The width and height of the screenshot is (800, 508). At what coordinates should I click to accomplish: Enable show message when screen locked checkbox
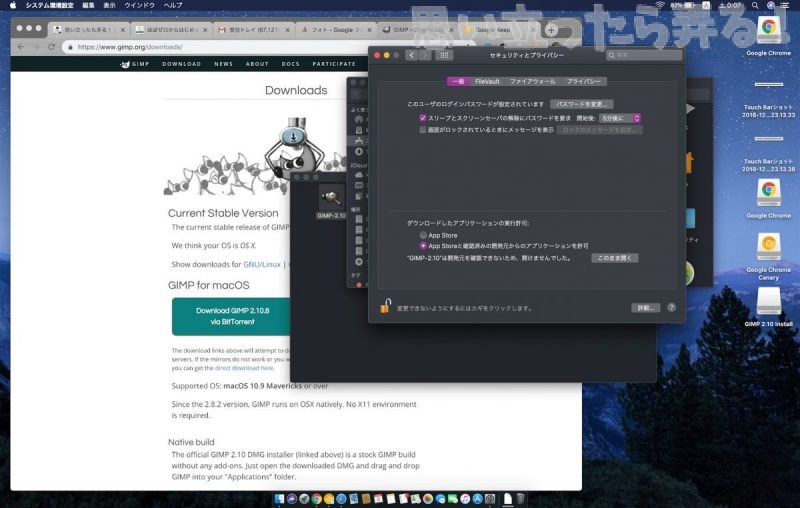(423, 129)
